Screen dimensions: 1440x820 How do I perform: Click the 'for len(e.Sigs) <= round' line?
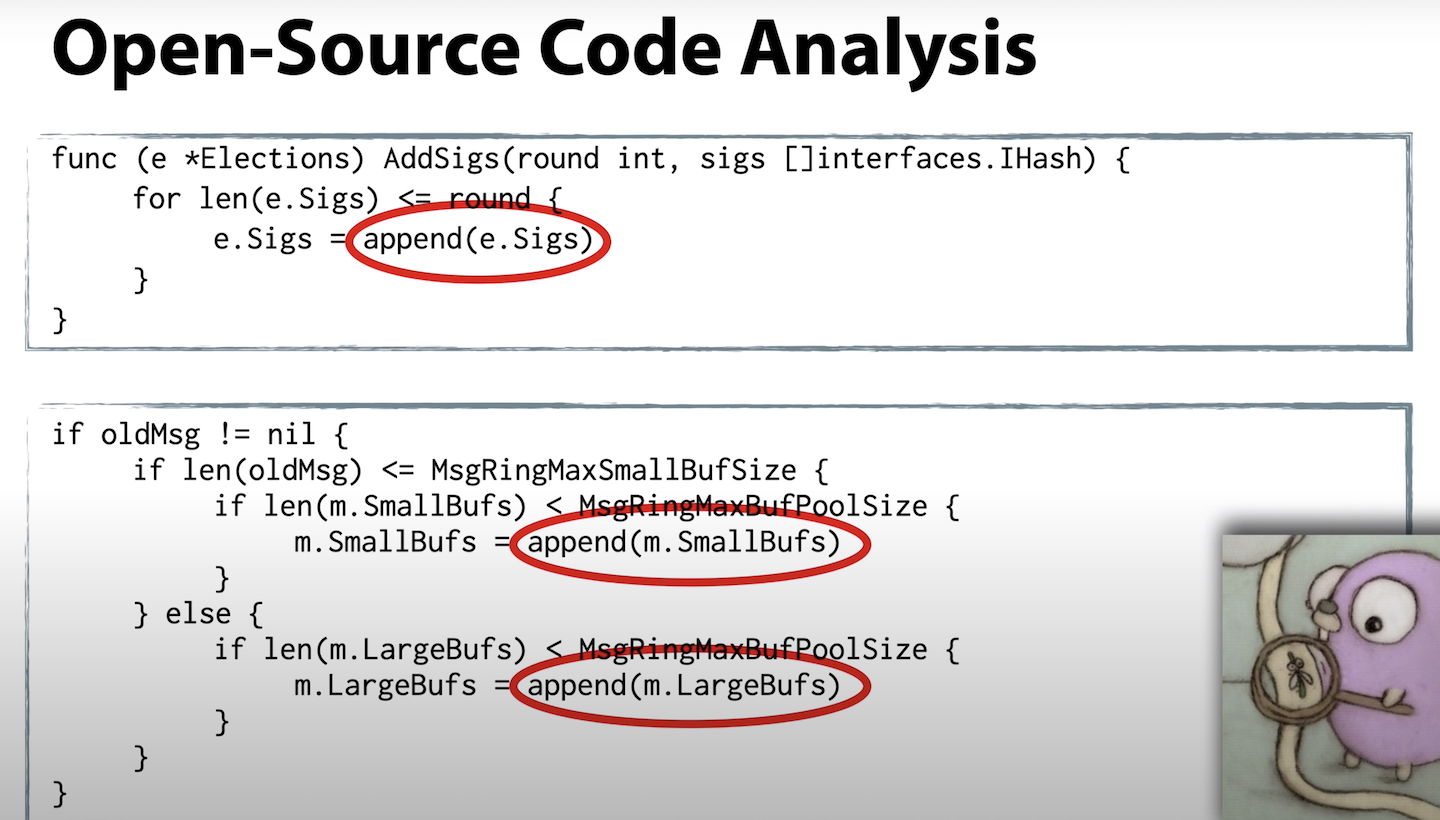(x=348, y=199)
